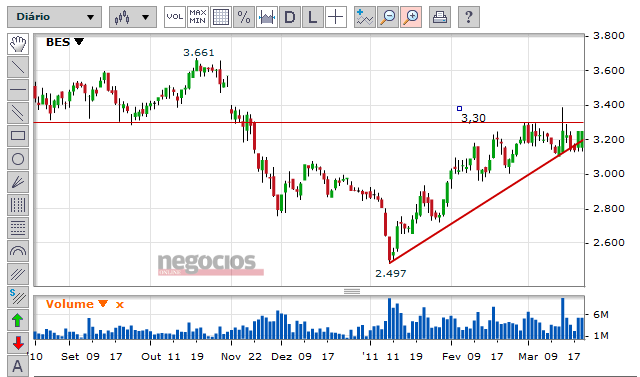Select the horizontal retracement lines tool
This screenshot has width=640, height=377.
point(18,228)
